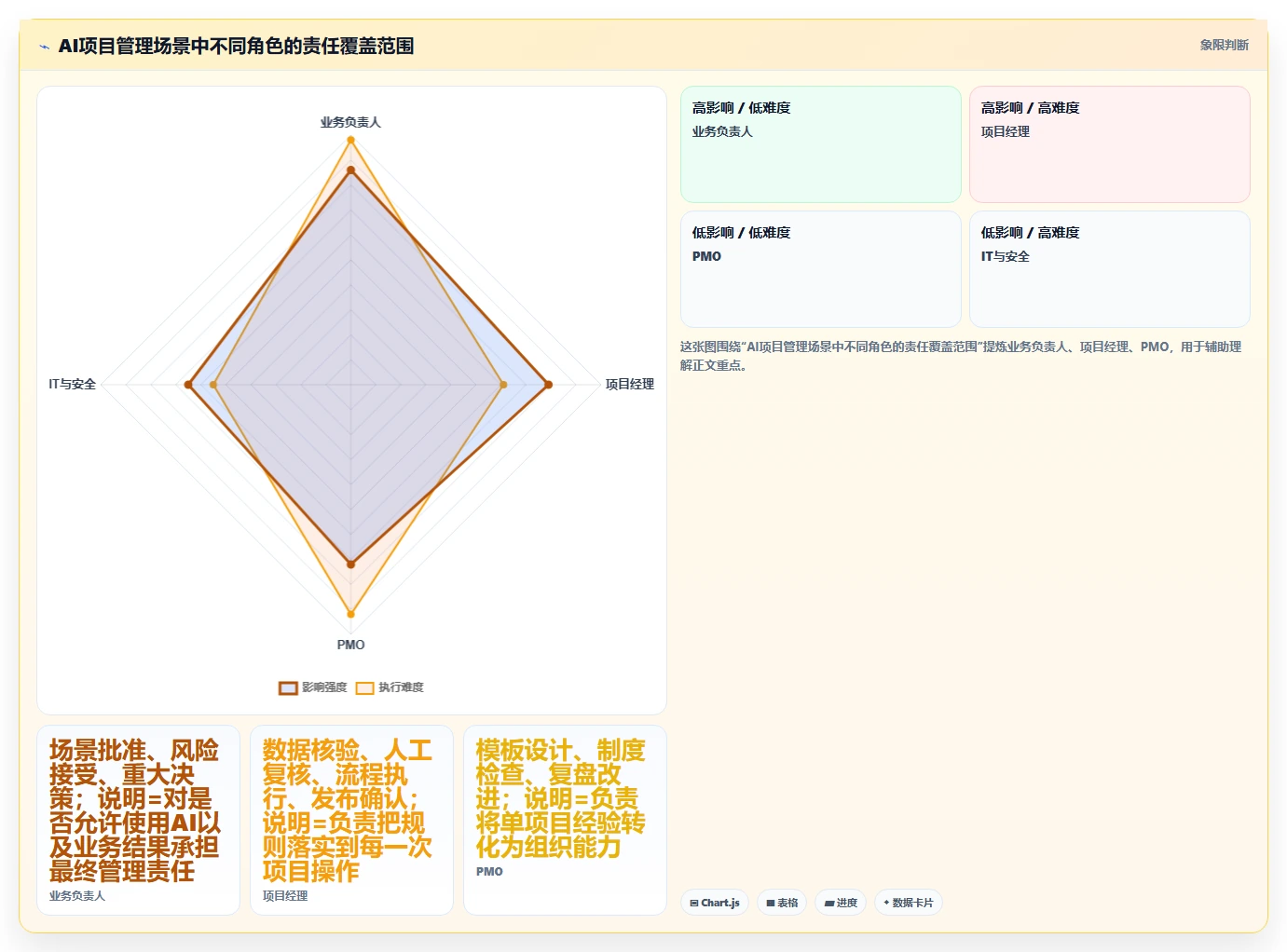
Task: Click the summary paragraph starting 这张图围绕
Action: pyautogui.click(x=961, y=356)
